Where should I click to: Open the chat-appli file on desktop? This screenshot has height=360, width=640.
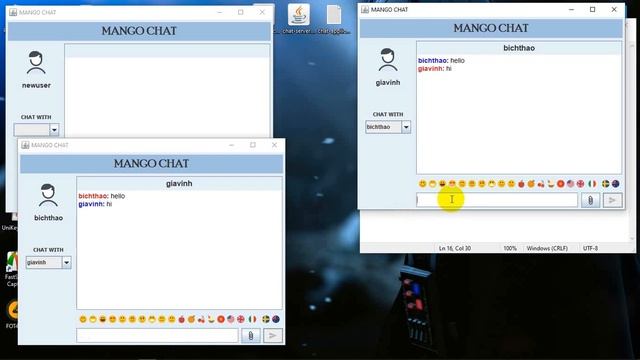point(334,19)
